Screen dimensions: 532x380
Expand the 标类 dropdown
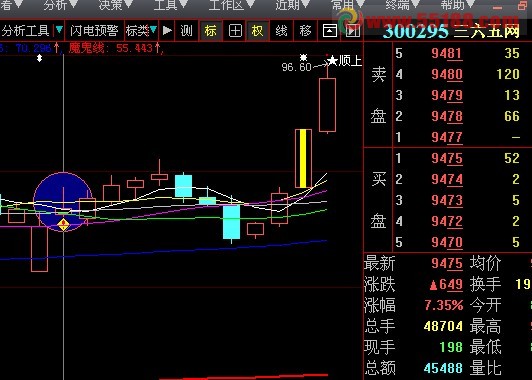153,30
